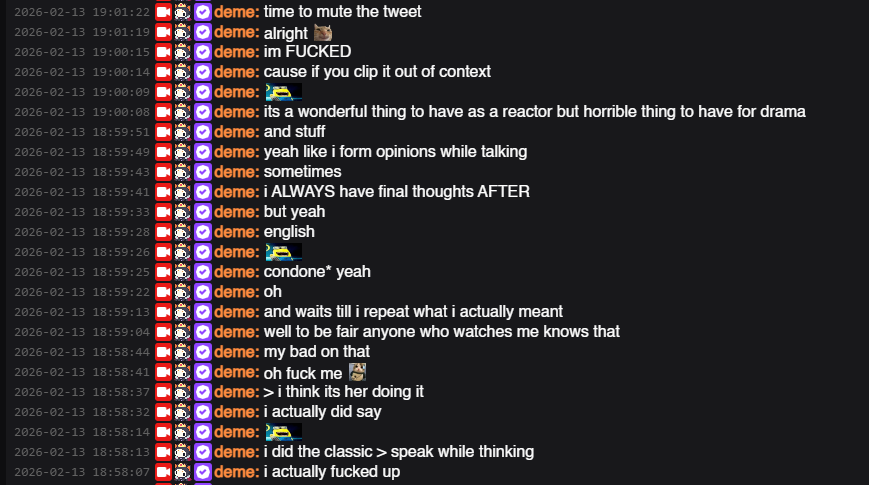Click the hamster emote after "oh fuck me"
This screenshot has width=869, height=485.
pyautogui.click(x=357, y=372)
